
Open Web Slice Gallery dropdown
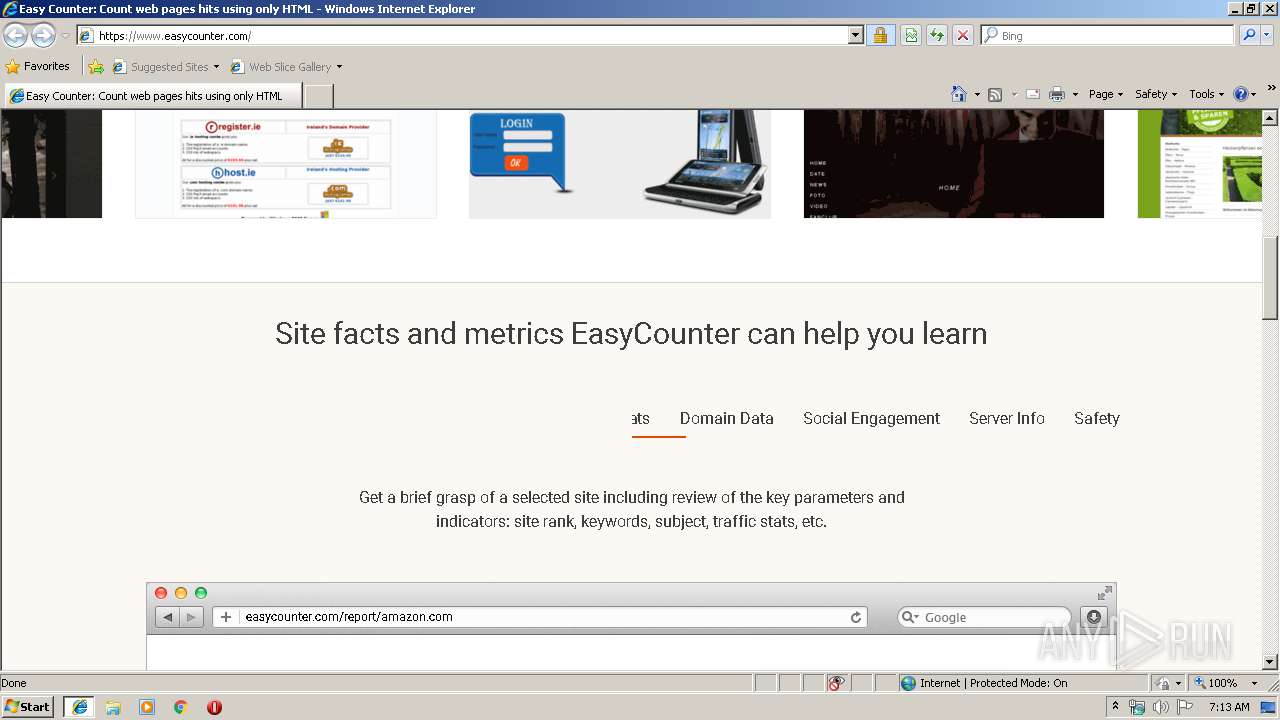pos(286,67)
